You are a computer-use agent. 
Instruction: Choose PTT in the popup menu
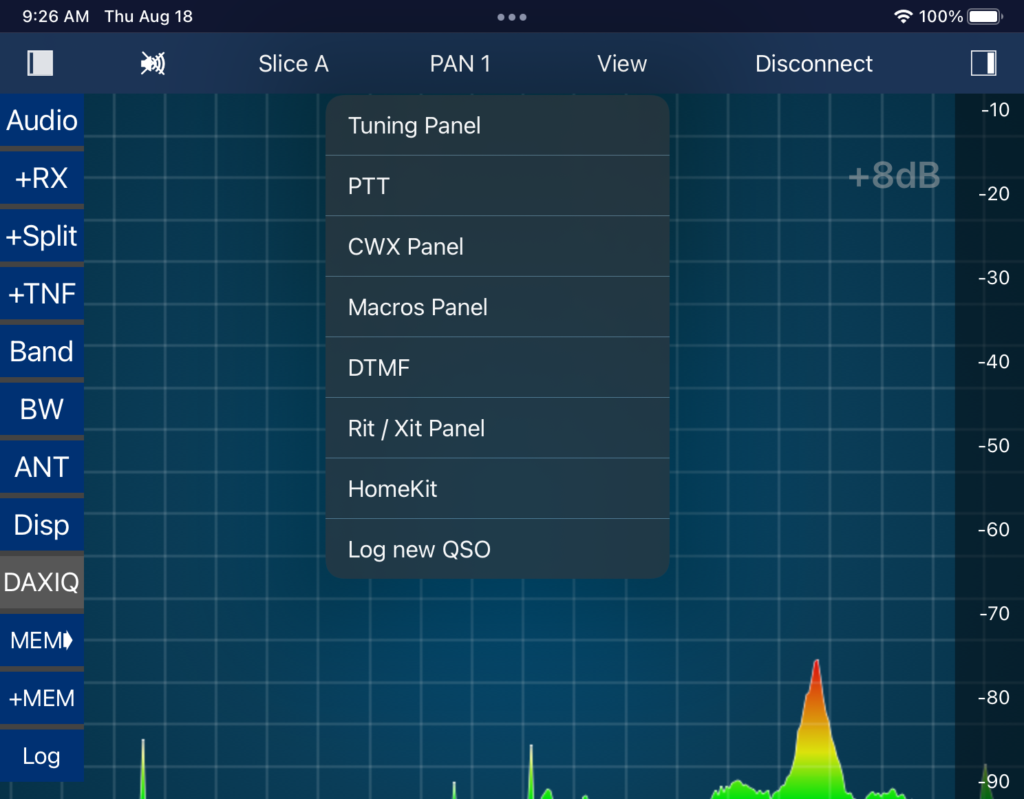pos(498,186)
